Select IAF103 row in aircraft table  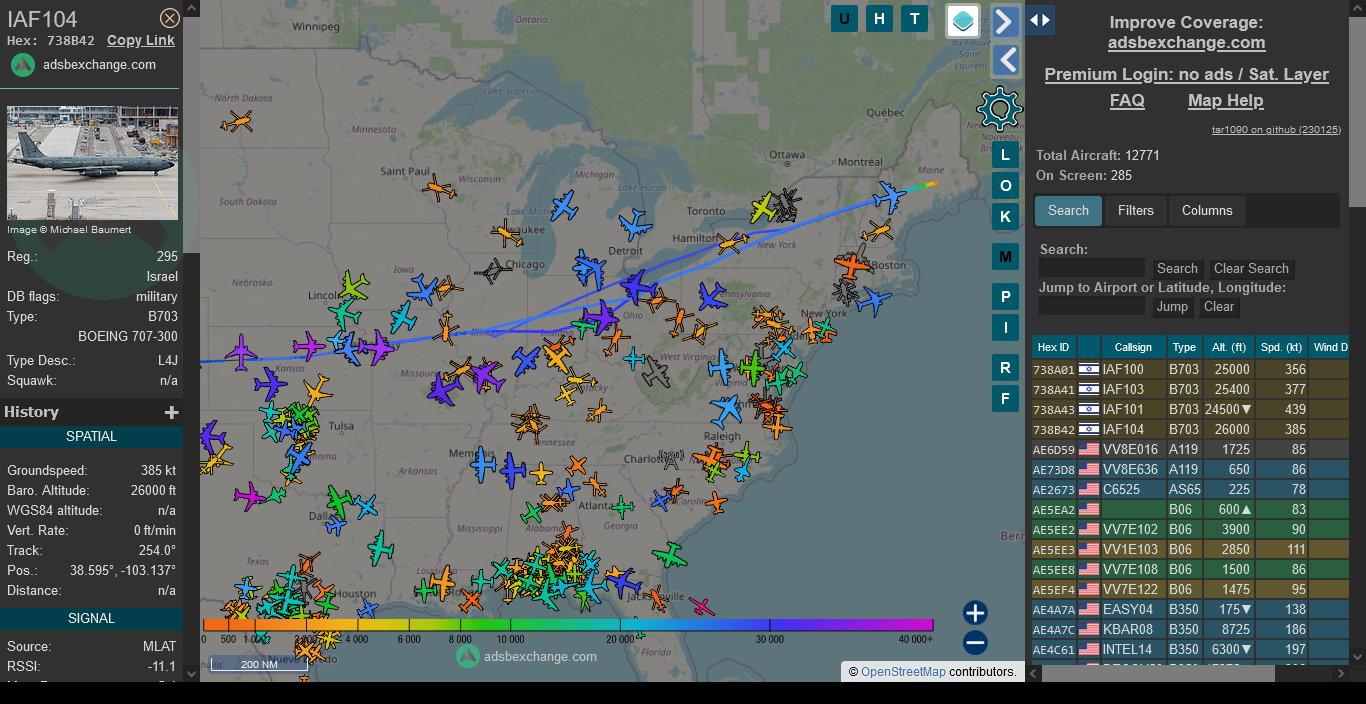point(1190,390)
